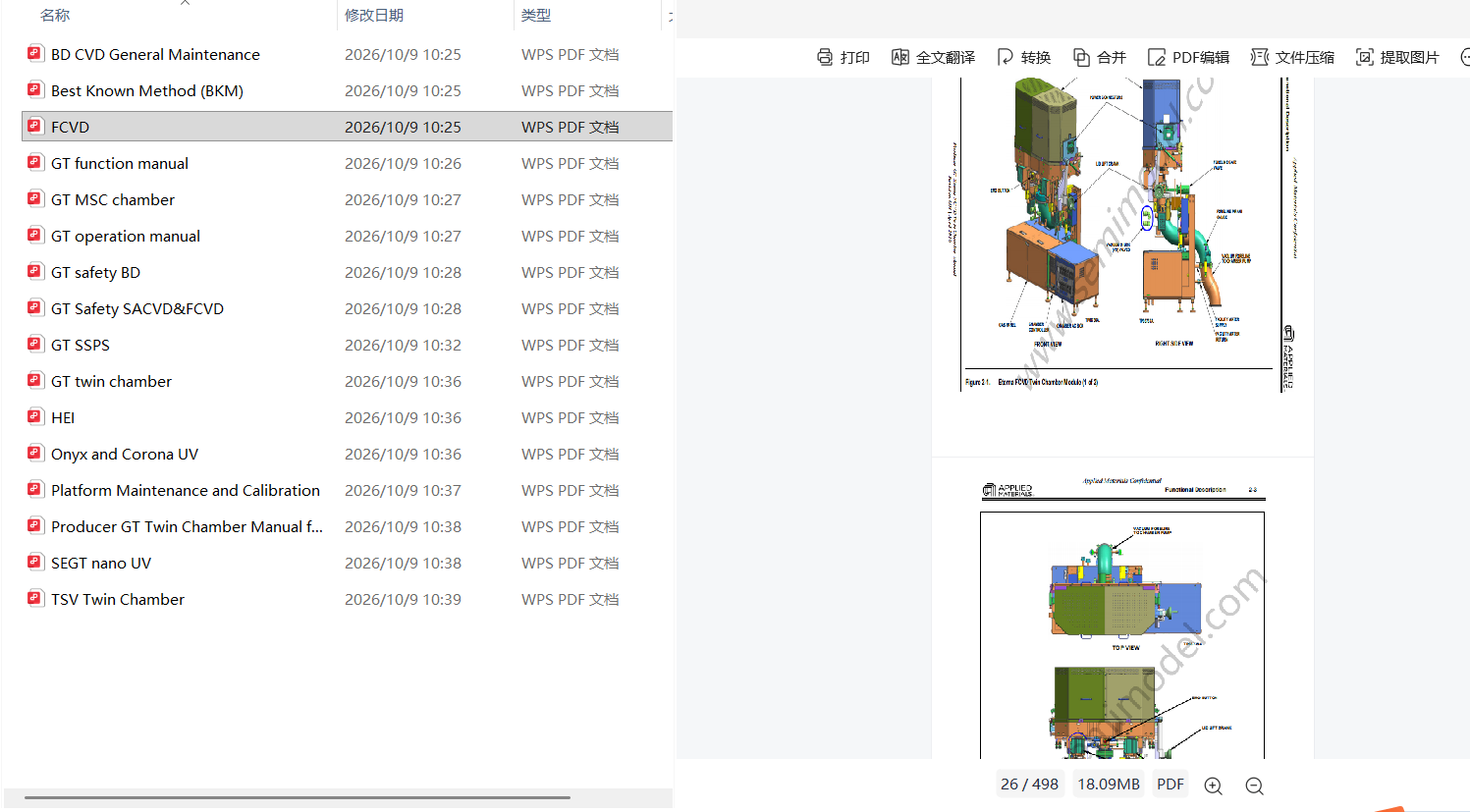The height and width of the screenshot is (812, 1470).
Task: Click PDF icon of GT safety BD
Action: 35,271
